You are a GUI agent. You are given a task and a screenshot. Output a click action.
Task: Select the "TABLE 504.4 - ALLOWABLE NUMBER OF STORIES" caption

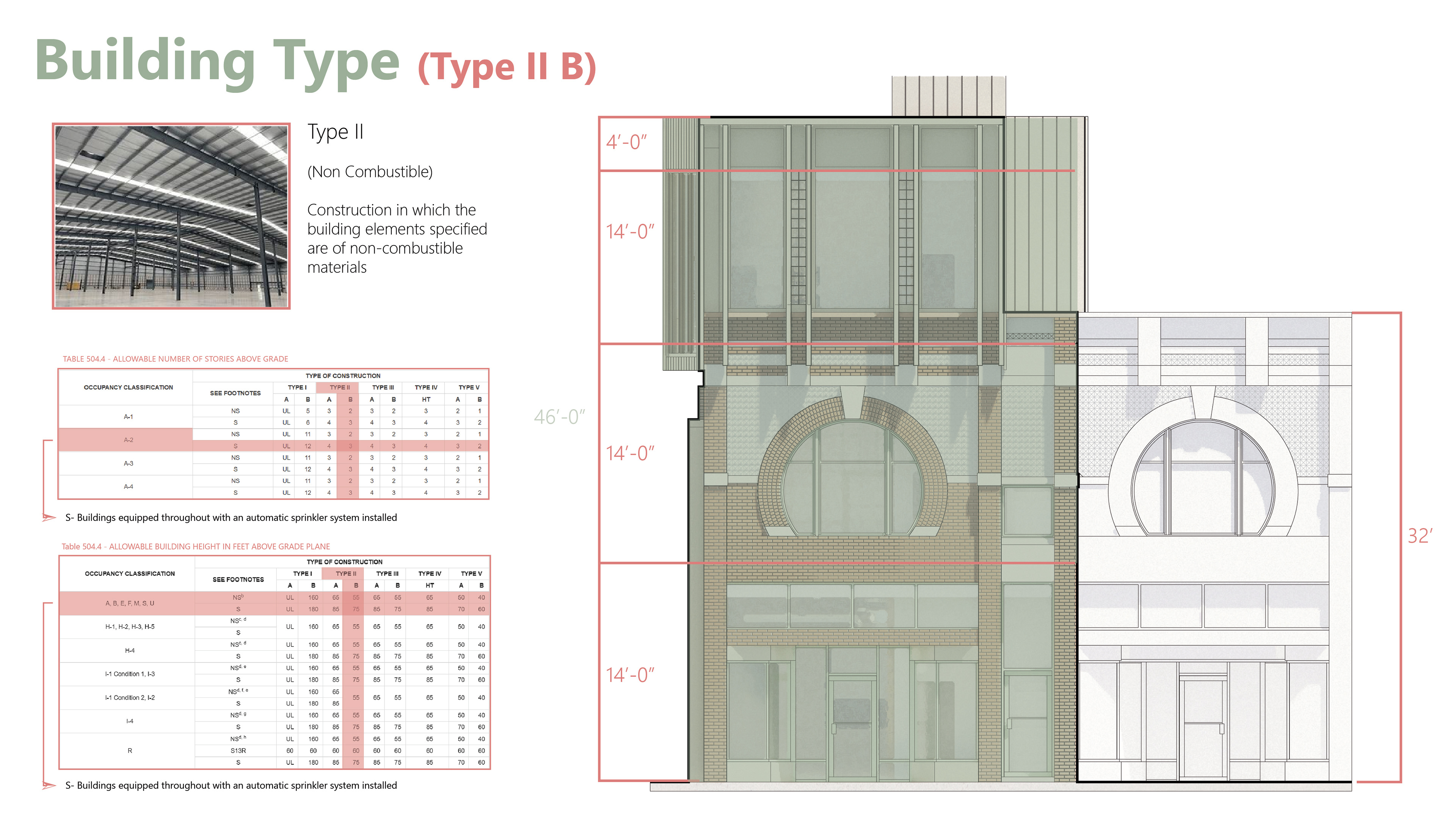point(175,359)
